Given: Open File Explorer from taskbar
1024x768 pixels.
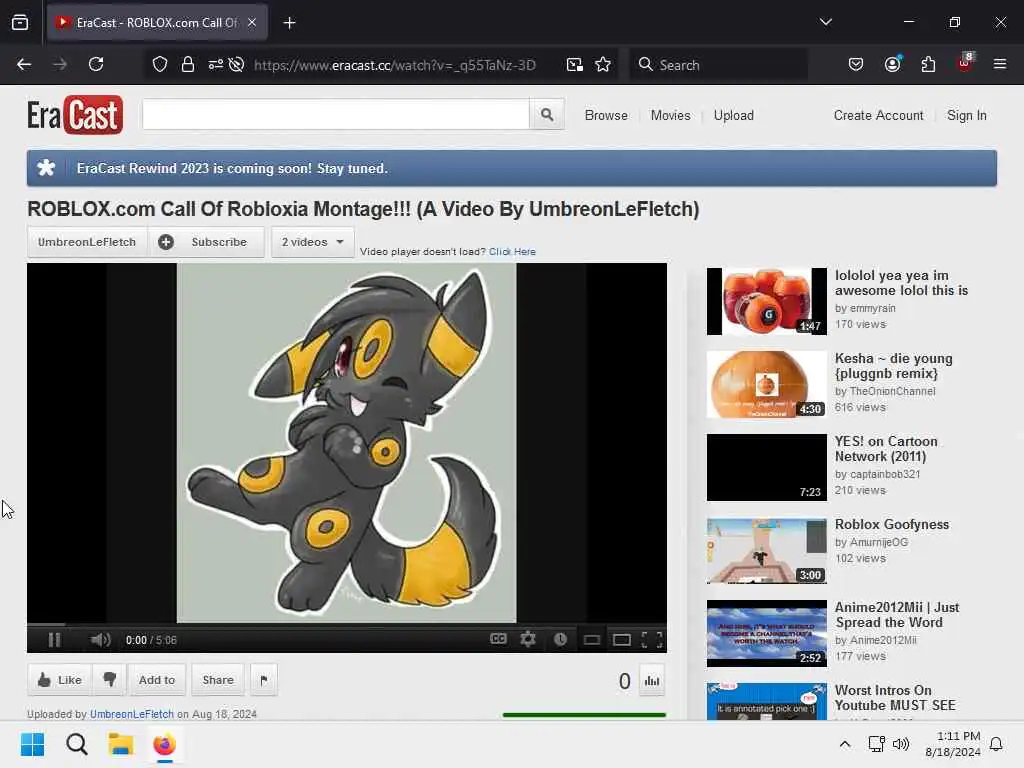Looking at the screenshot, I should pos(121,744).
